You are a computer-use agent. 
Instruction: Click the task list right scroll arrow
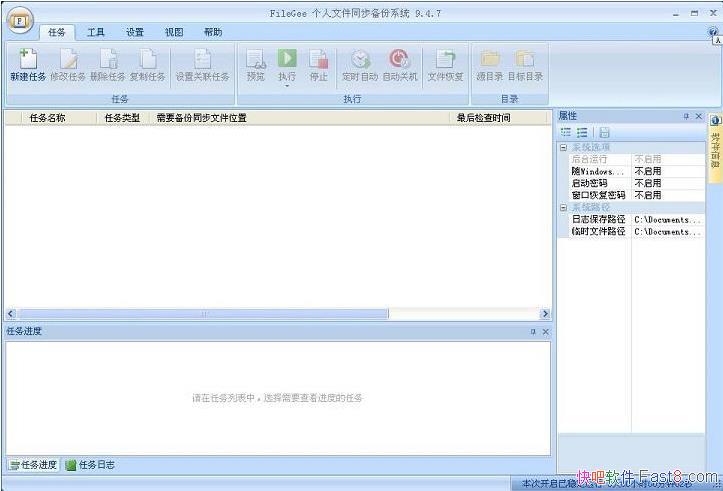pos(545,314)
